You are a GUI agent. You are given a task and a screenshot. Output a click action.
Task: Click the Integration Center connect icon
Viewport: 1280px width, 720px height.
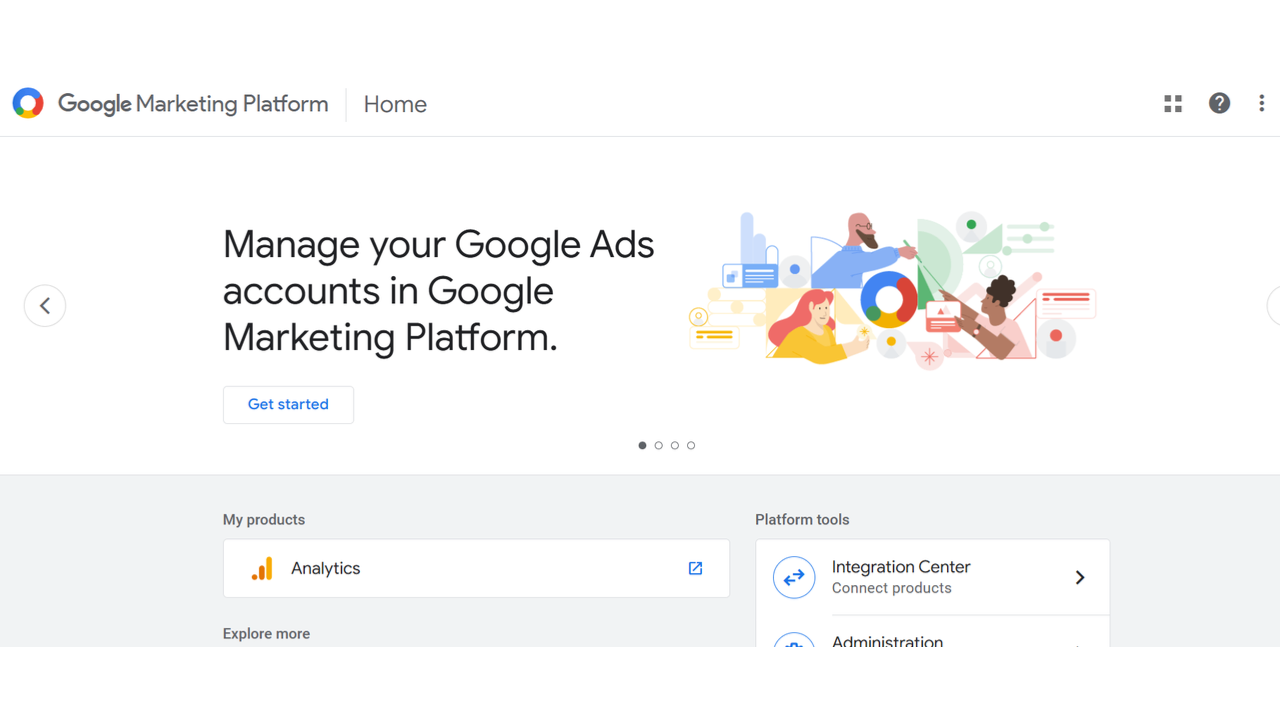794,577
